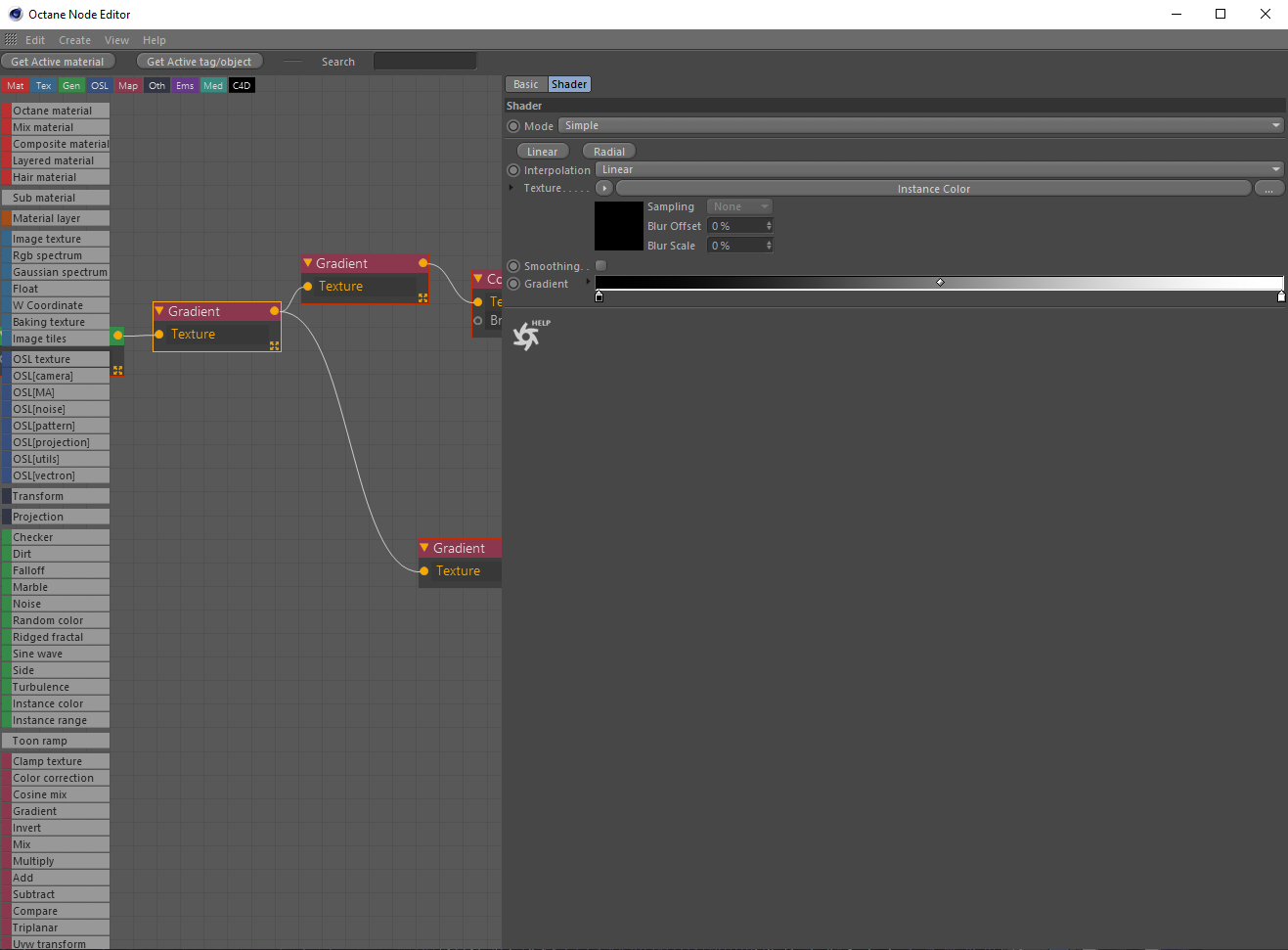
Task: Click Get Active tag/object button
Action: [200, 62]
